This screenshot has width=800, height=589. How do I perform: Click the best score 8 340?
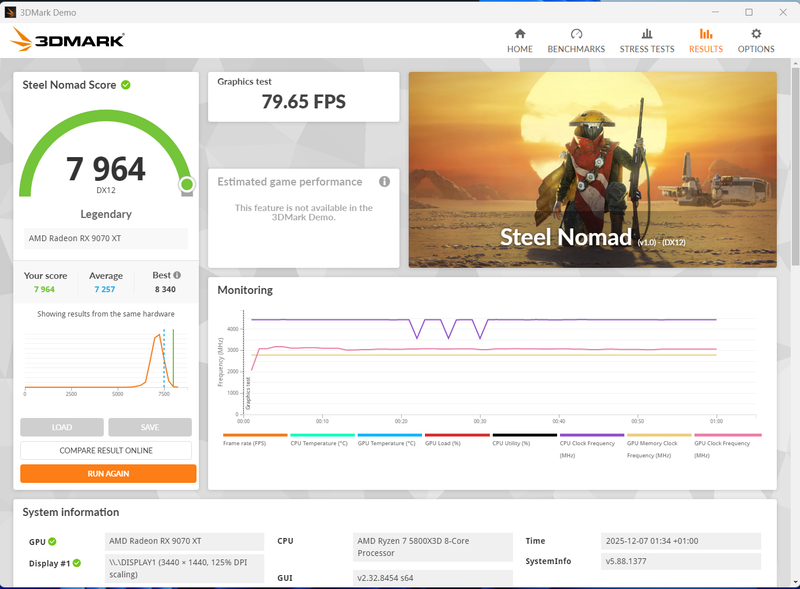point(165,289)
